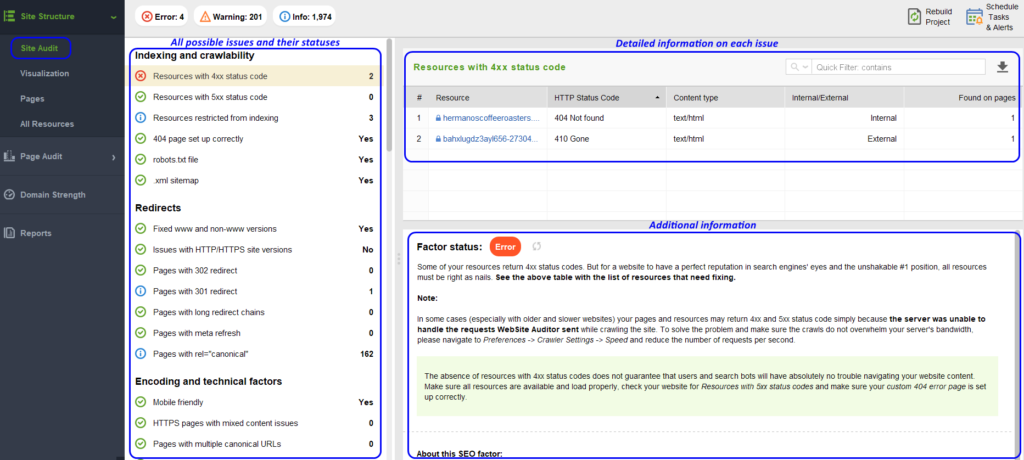Expand the Page Audit section arrow
1024x460 pixels.
113,157
